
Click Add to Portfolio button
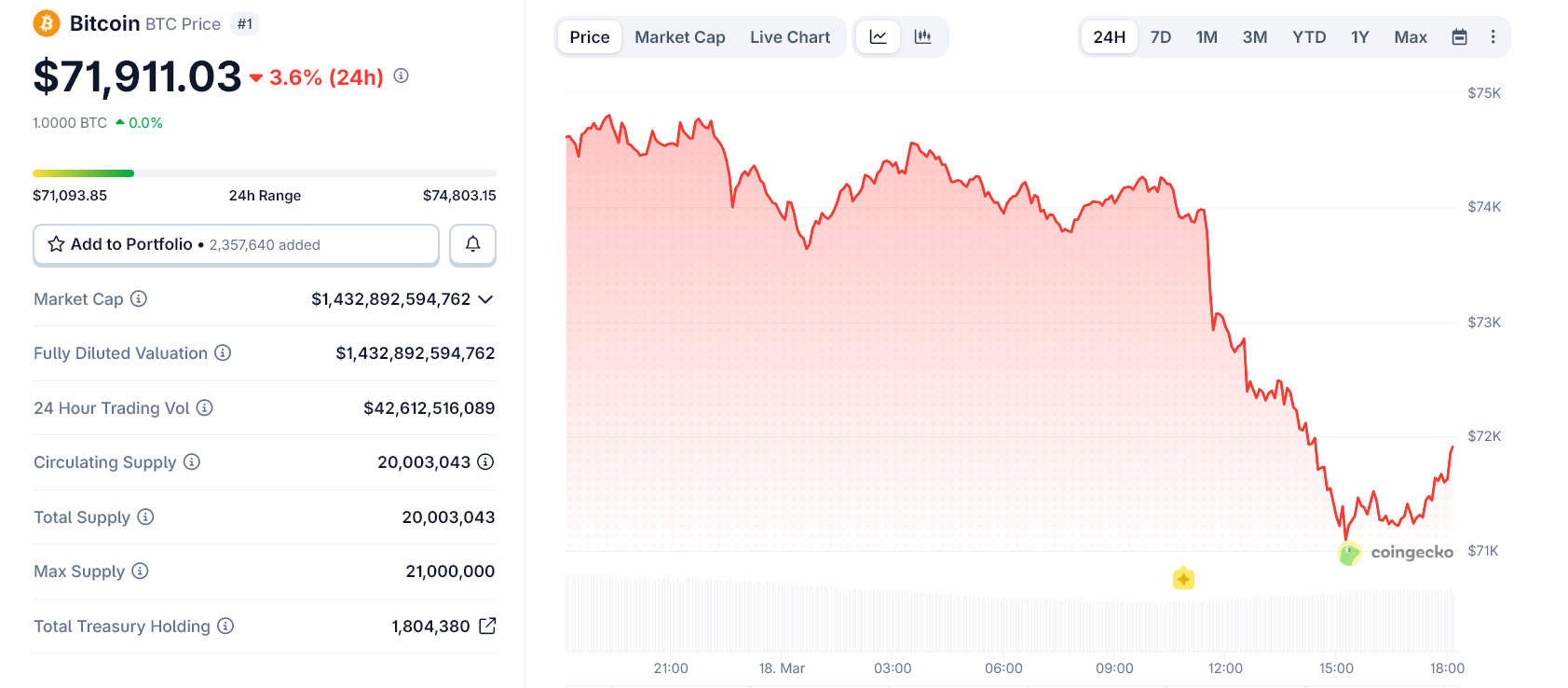click(x=236, y=244)
